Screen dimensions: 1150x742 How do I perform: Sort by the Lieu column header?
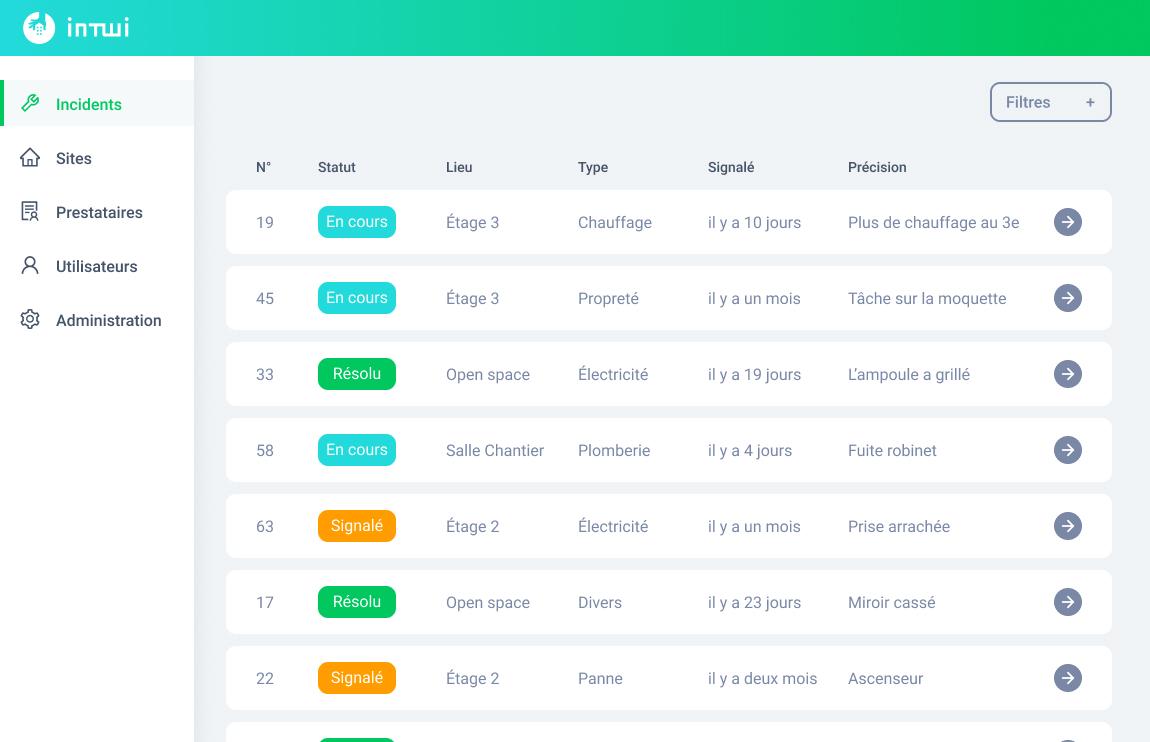[x=459, y=167]
